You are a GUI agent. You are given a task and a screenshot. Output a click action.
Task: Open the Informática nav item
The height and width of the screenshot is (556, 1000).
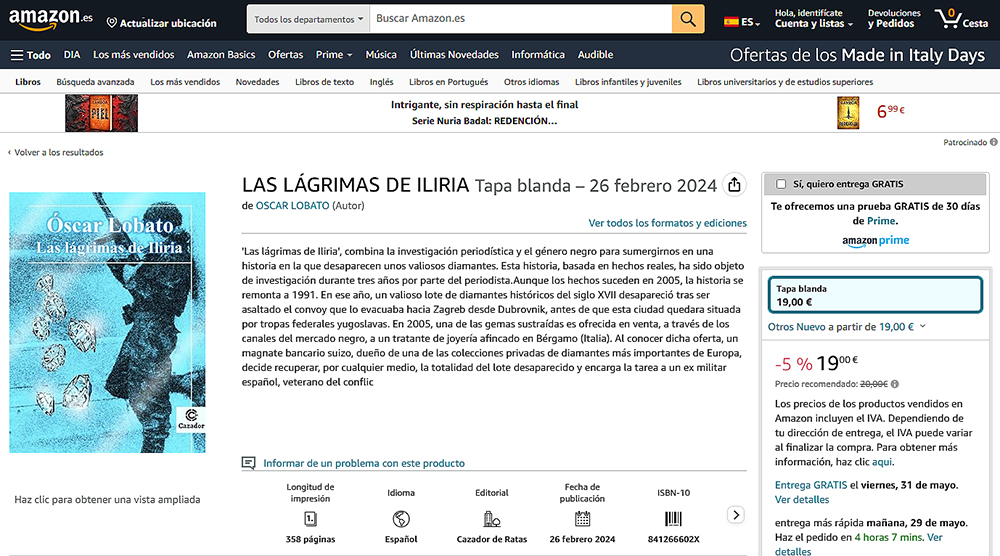(x=538, y=55)
